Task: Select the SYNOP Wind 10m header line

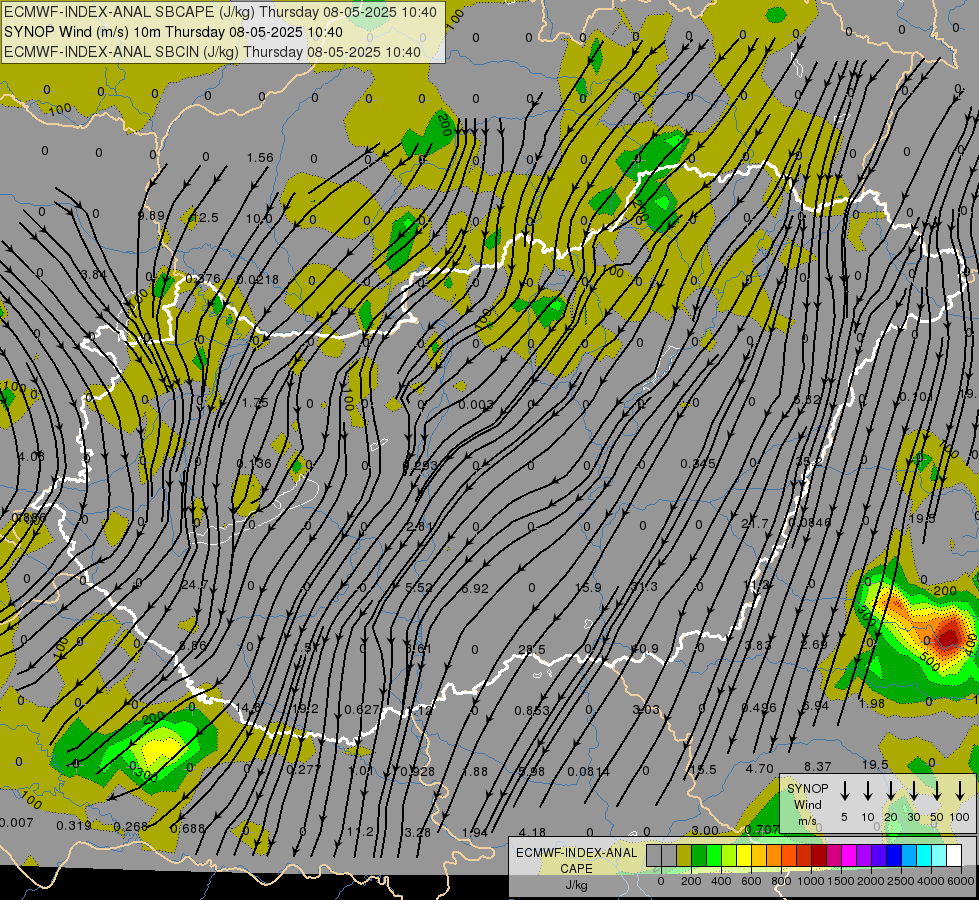Action: coord(174,32)
